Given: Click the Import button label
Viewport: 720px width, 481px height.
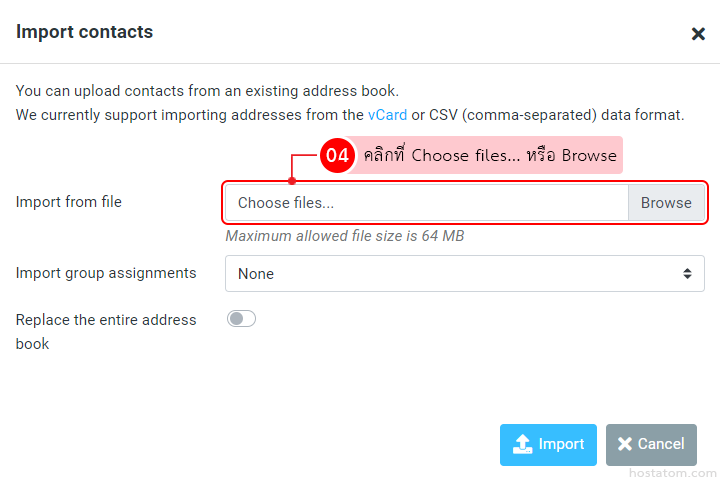Looking at the screenshot, I should [x=561, y=444].
